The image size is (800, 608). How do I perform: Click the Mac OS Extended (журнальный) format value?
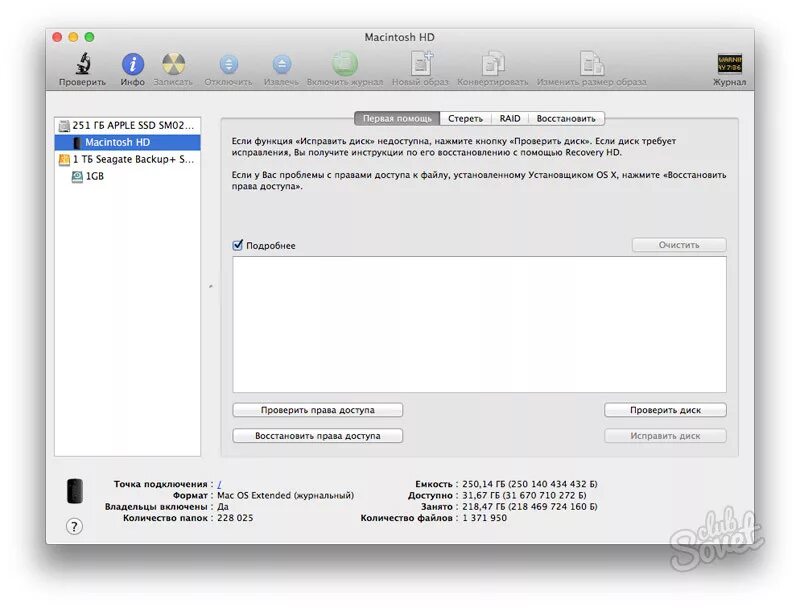click(285, 495)
